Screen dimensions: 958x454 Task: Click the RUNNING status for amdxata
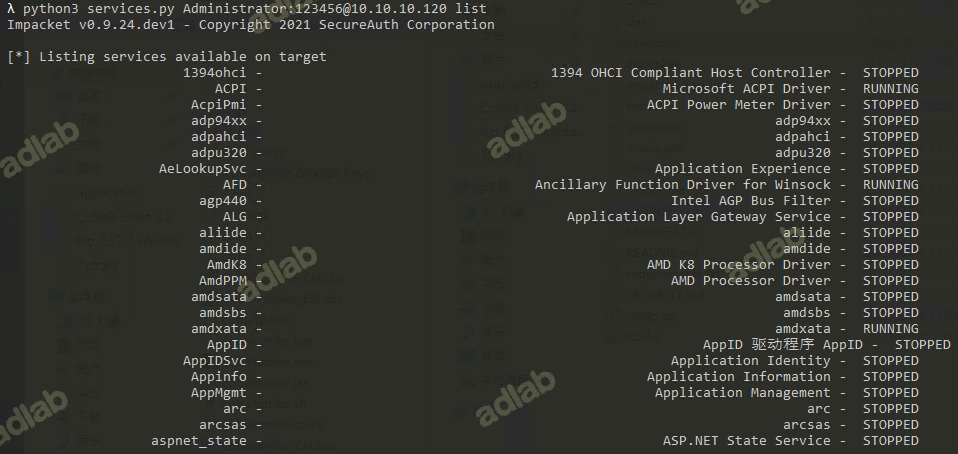coord(890,328)
